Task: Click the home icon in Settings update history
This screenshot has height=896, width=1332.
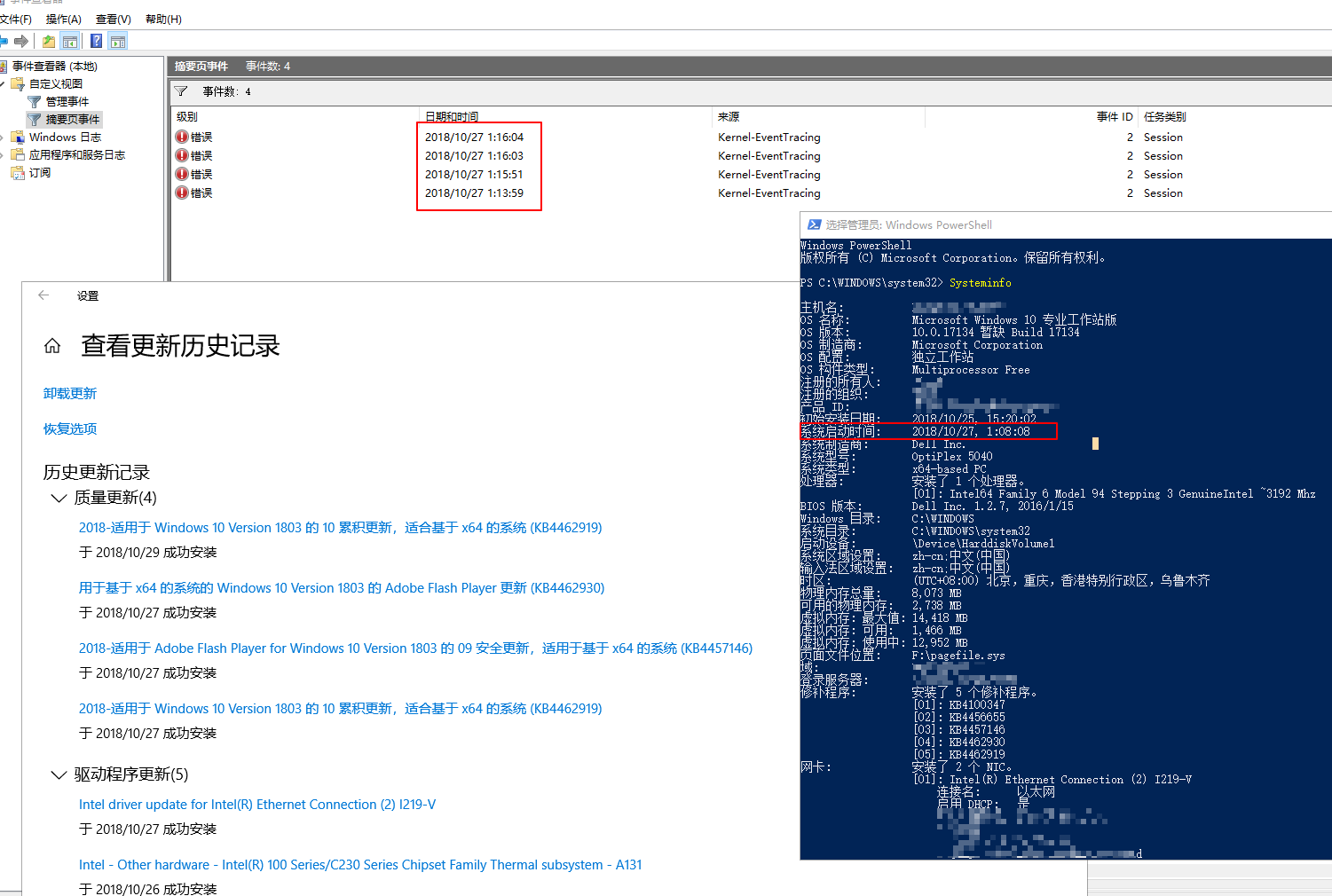Action: coord(52,346)
